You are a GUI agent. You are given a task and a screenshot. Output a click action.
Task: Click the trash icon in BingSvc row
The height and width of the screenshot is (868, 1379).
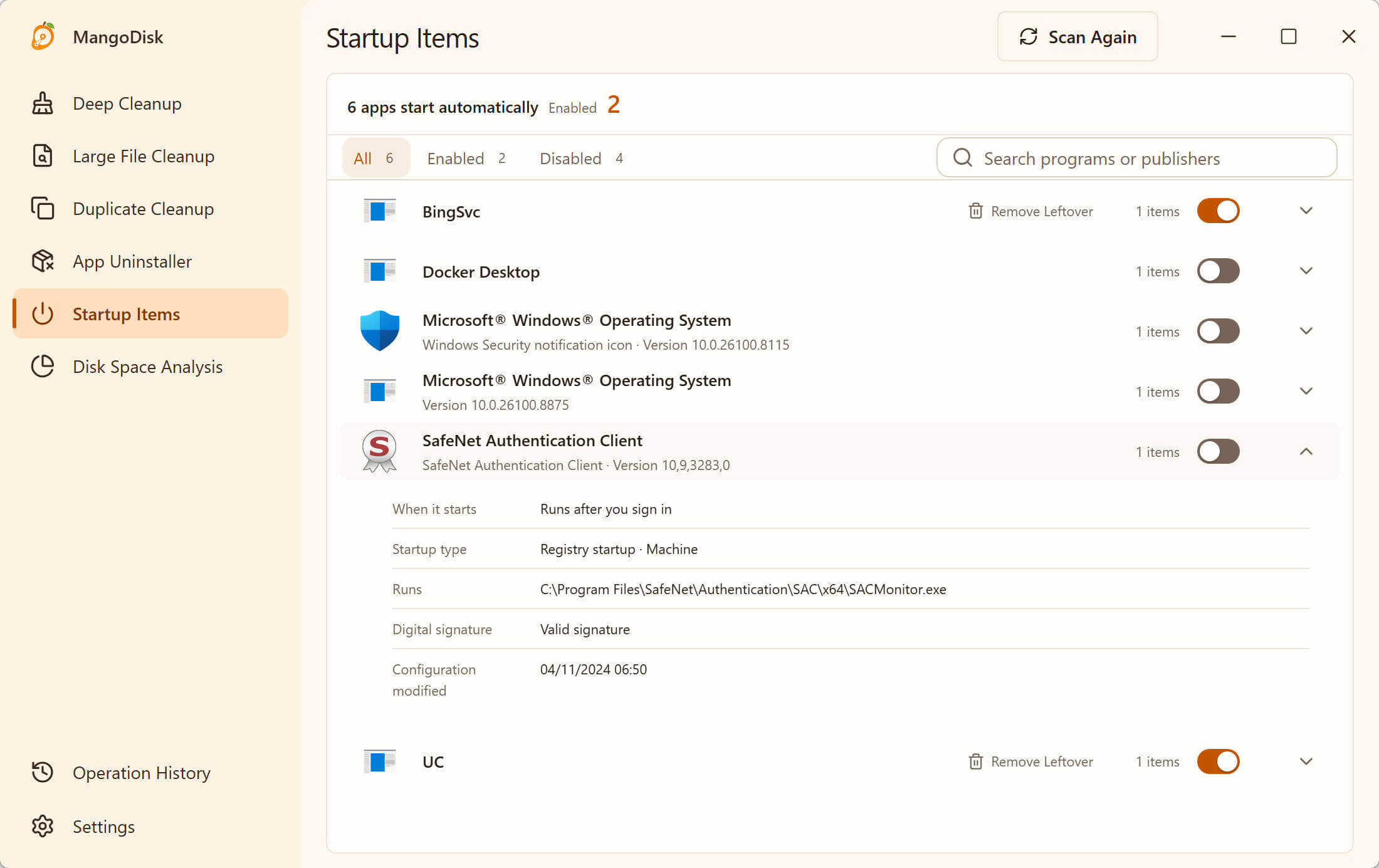tap(976, 211)
